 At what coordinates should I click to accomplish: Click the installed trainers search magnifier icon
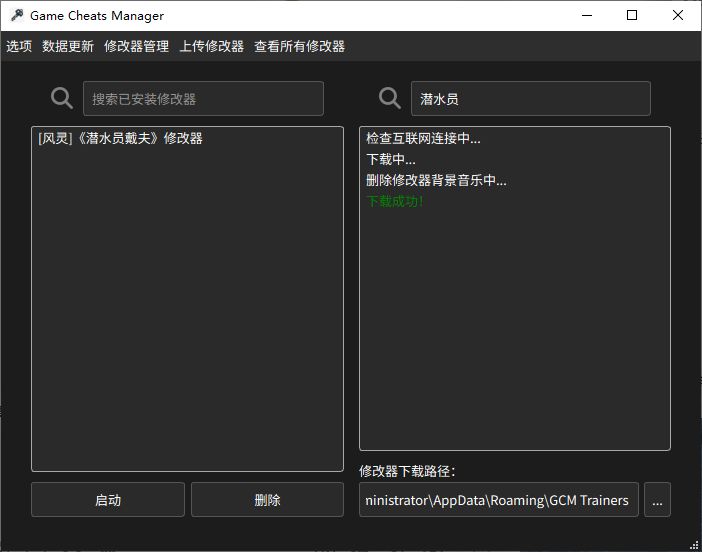point(62,98)
